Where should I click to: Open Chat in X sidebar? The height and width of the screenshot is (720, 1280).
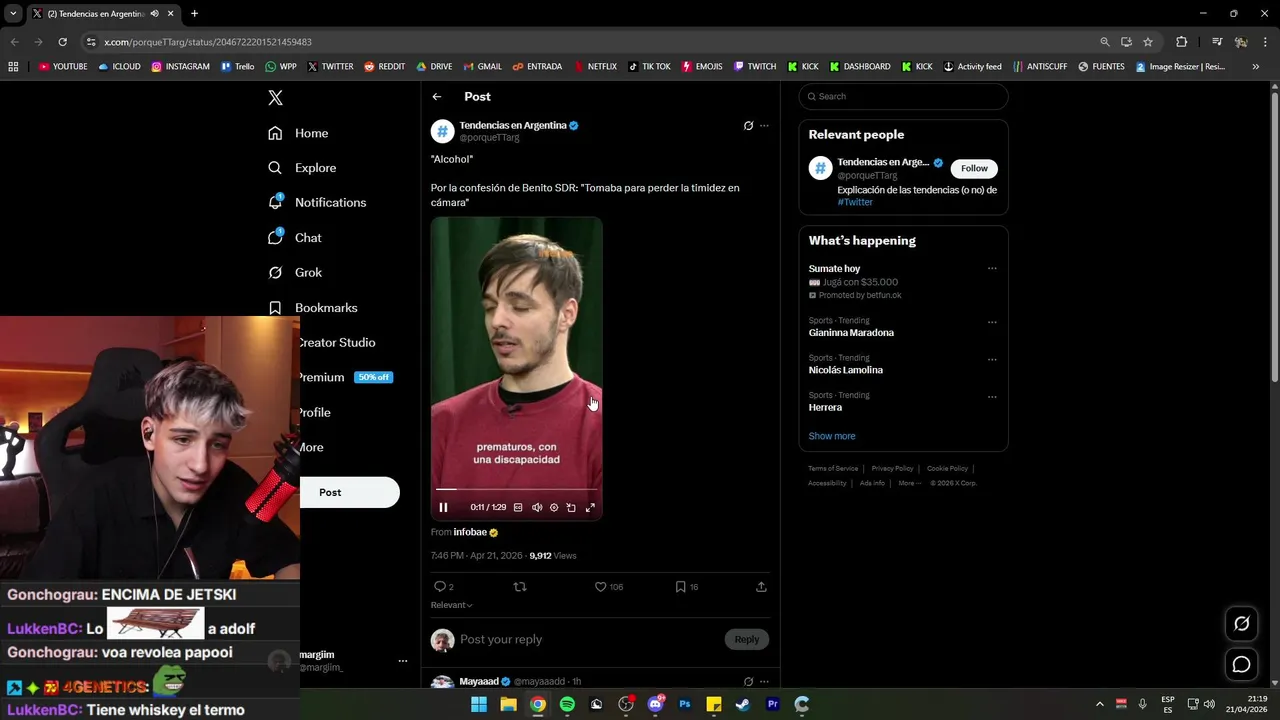(x=295, y=237)
